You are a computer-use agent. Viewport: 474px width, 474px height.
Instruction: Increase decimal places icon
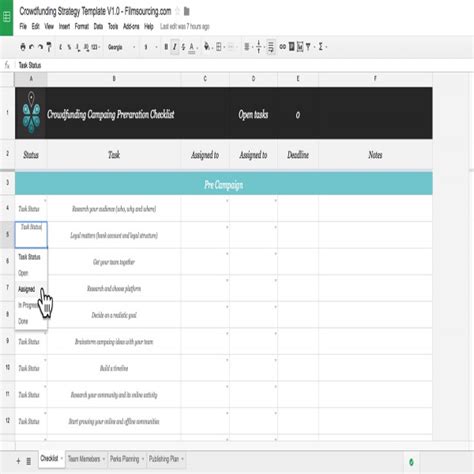[x=86, y=47]
